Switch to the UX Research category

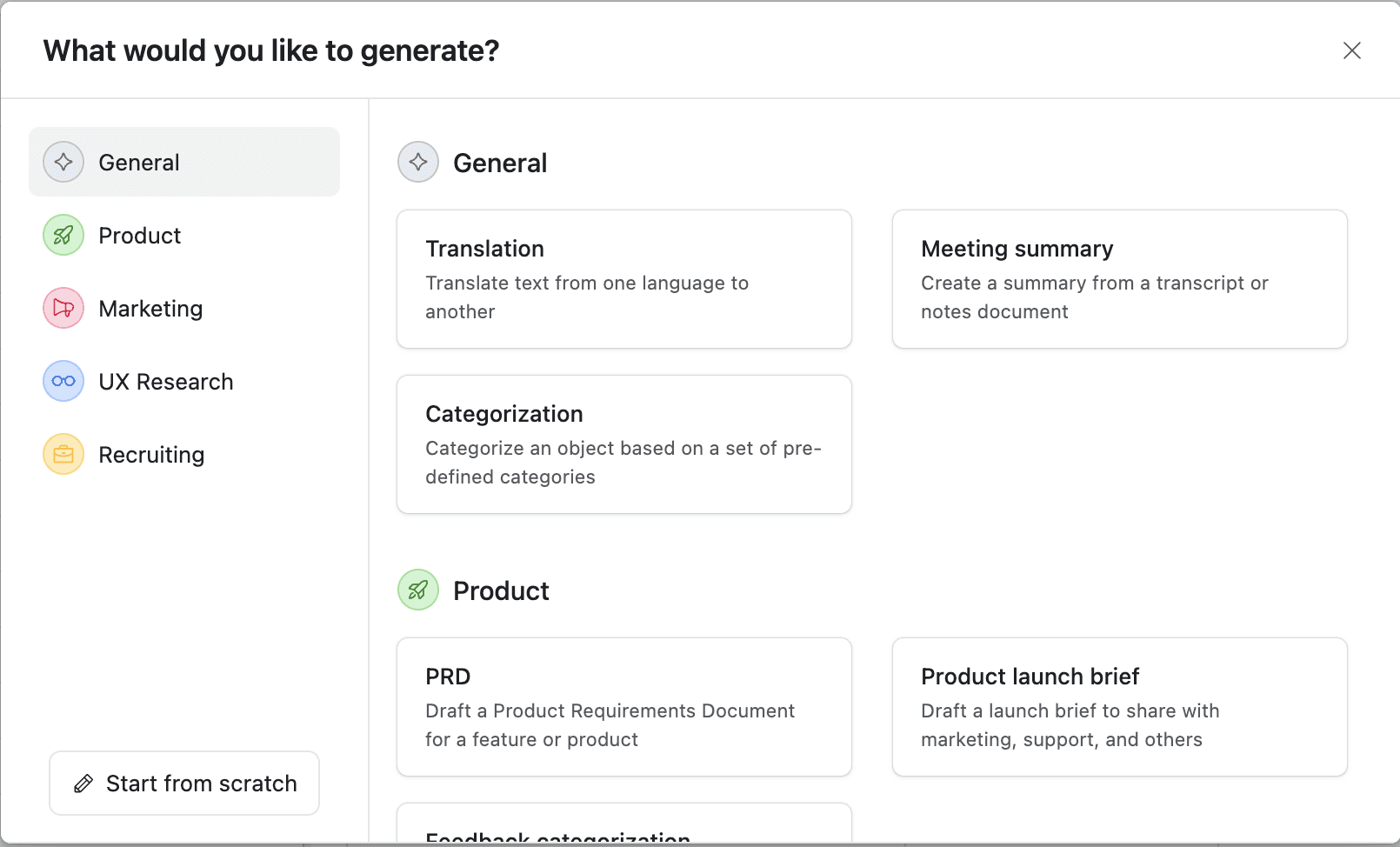coord(165,382)
